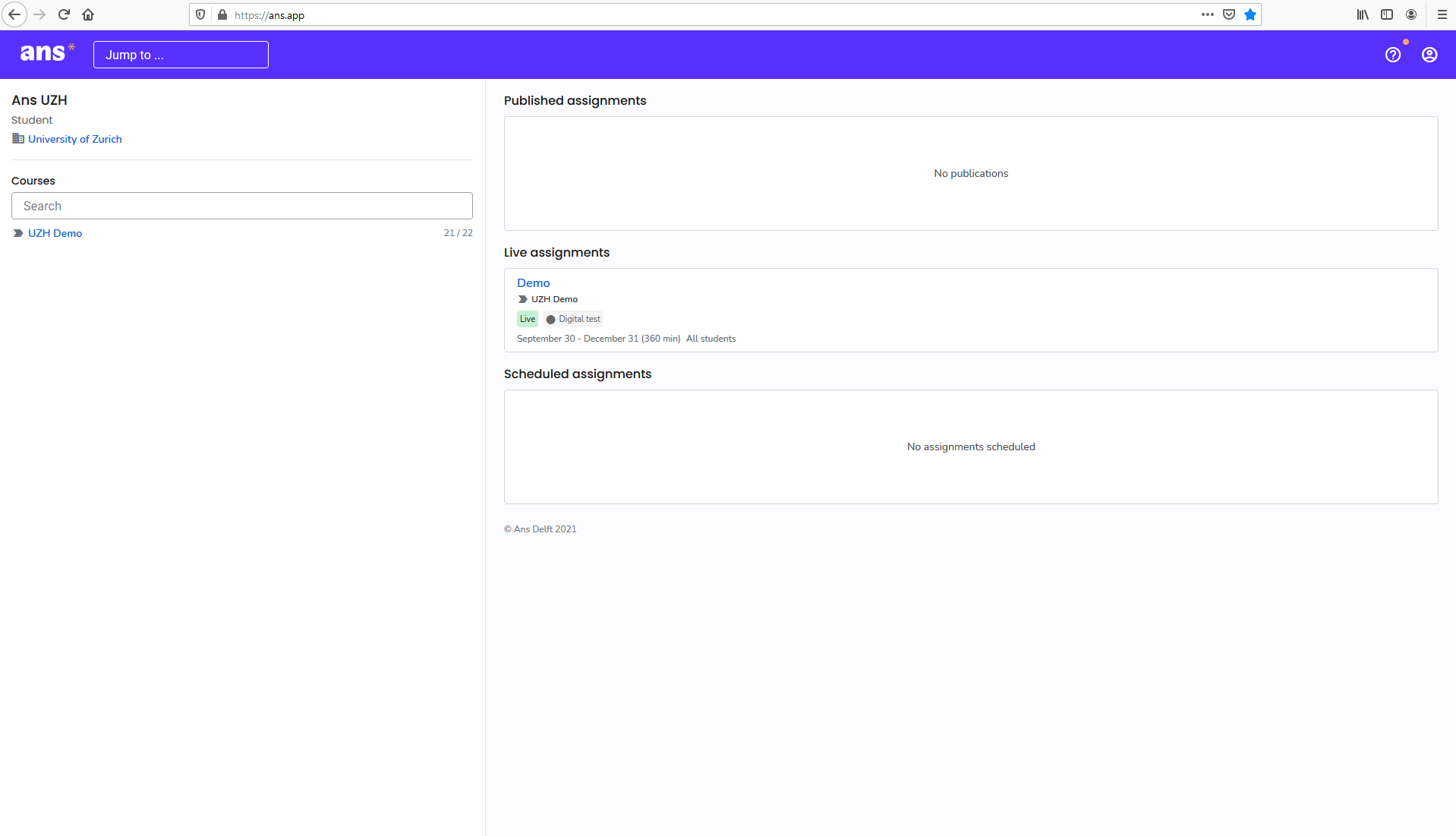This screenshot has width=1456, height=836.
Task: Open the Jump to field
Action: coord(181,55)
